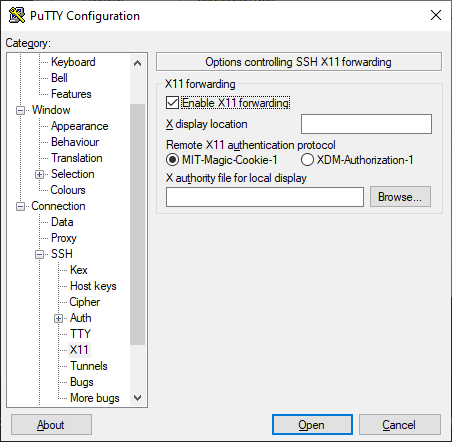The width and height of the screenshot is (452, 442).
Task: Click the PuTTY icon in the title bar
Action: [17, 16]
